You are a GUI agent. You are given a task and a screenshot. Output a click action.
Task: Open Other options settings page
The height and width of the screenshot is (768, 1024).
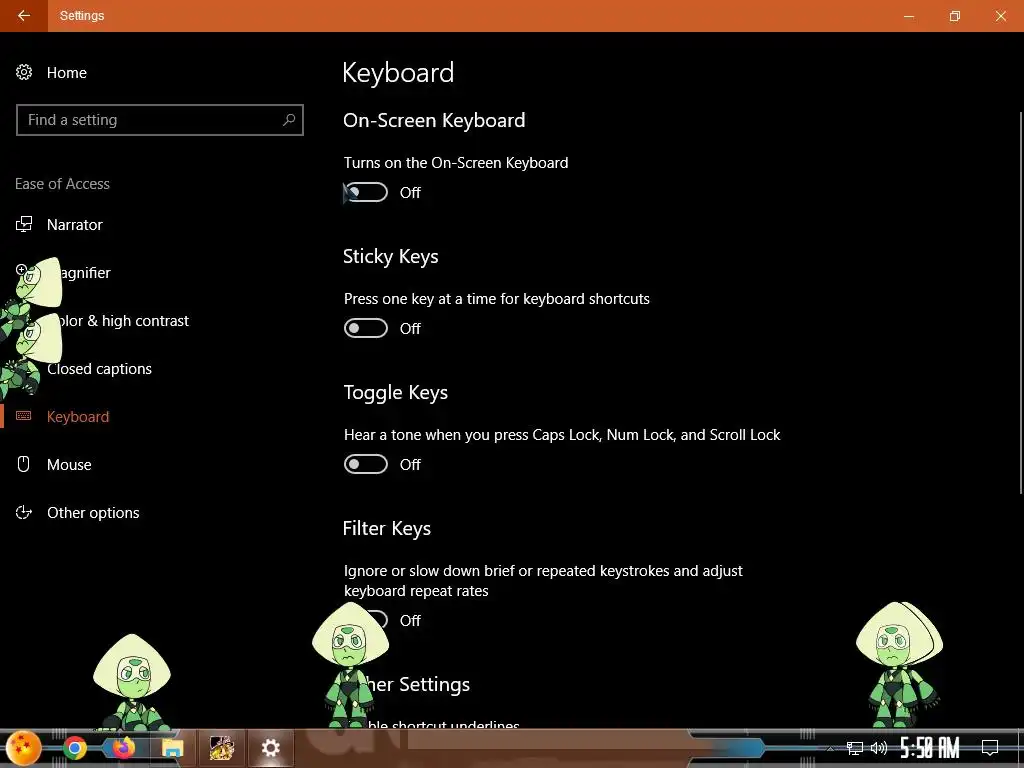[93, 513]
